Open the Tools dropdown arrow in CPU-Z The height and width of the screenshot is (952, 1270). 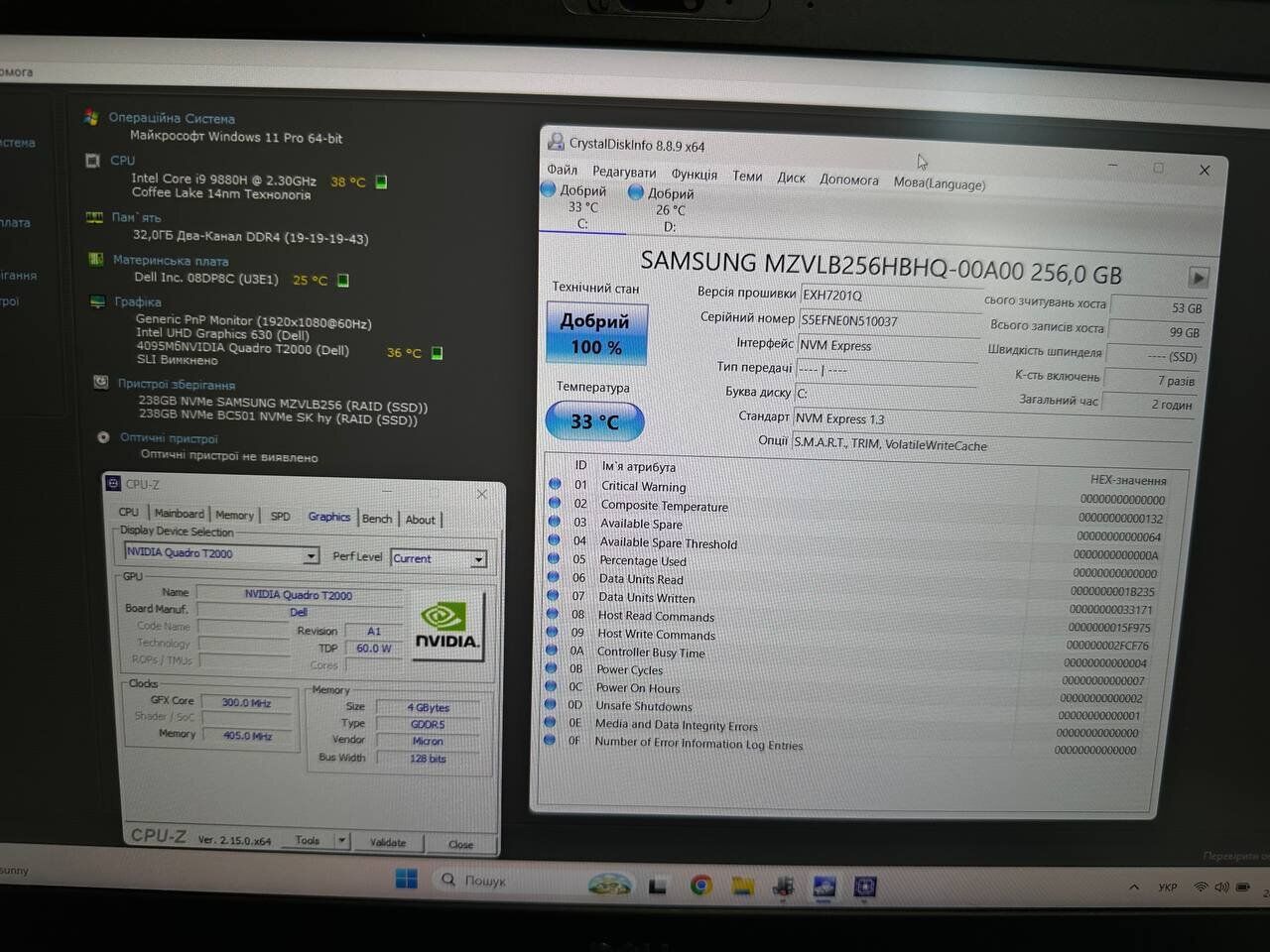[x=341, y=841]
